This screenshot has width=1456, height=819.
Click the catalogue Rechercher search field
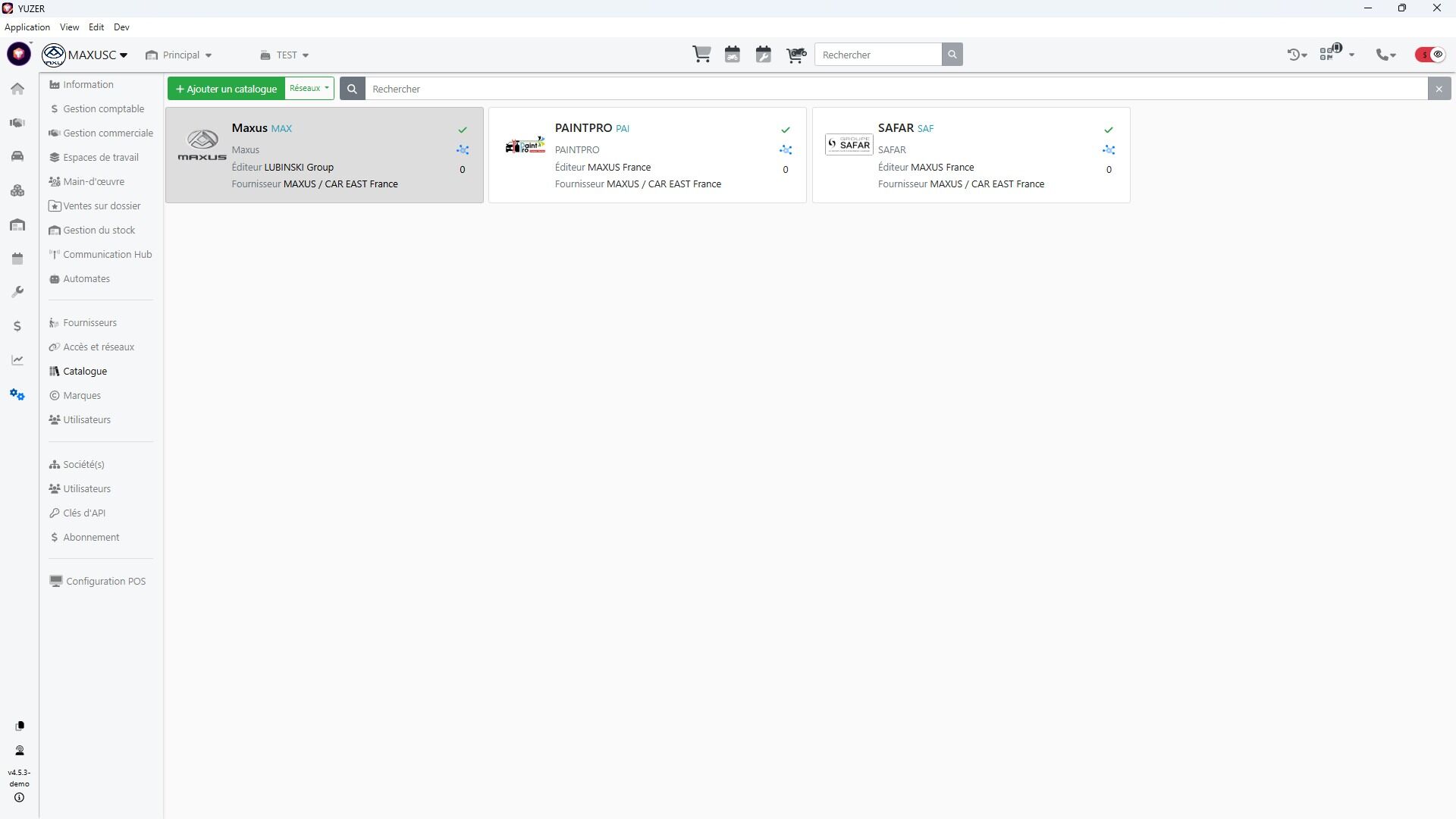click(x=895, y=89)
